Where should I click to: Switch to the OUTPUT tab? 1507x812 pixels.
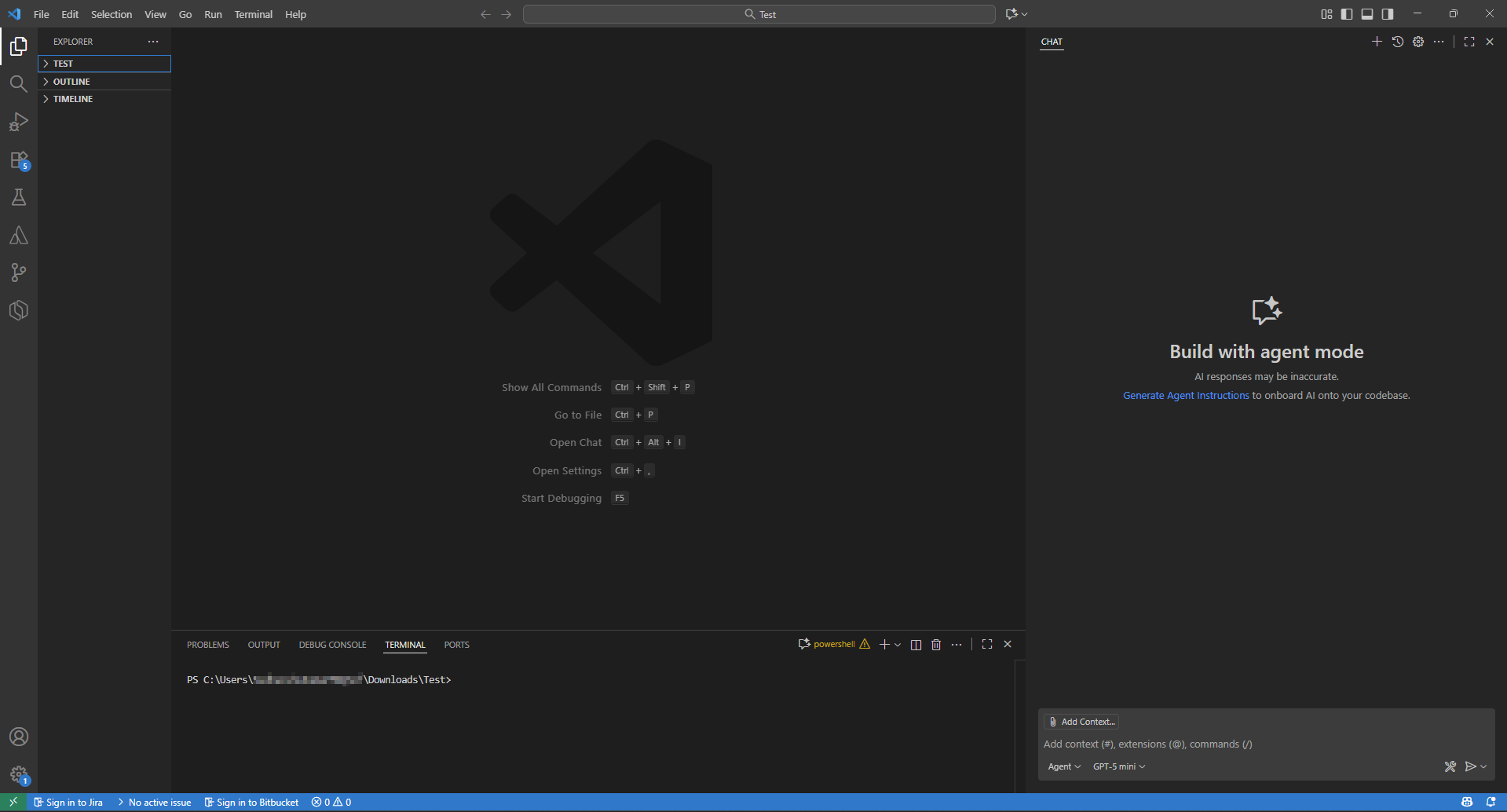coord(264,645)
